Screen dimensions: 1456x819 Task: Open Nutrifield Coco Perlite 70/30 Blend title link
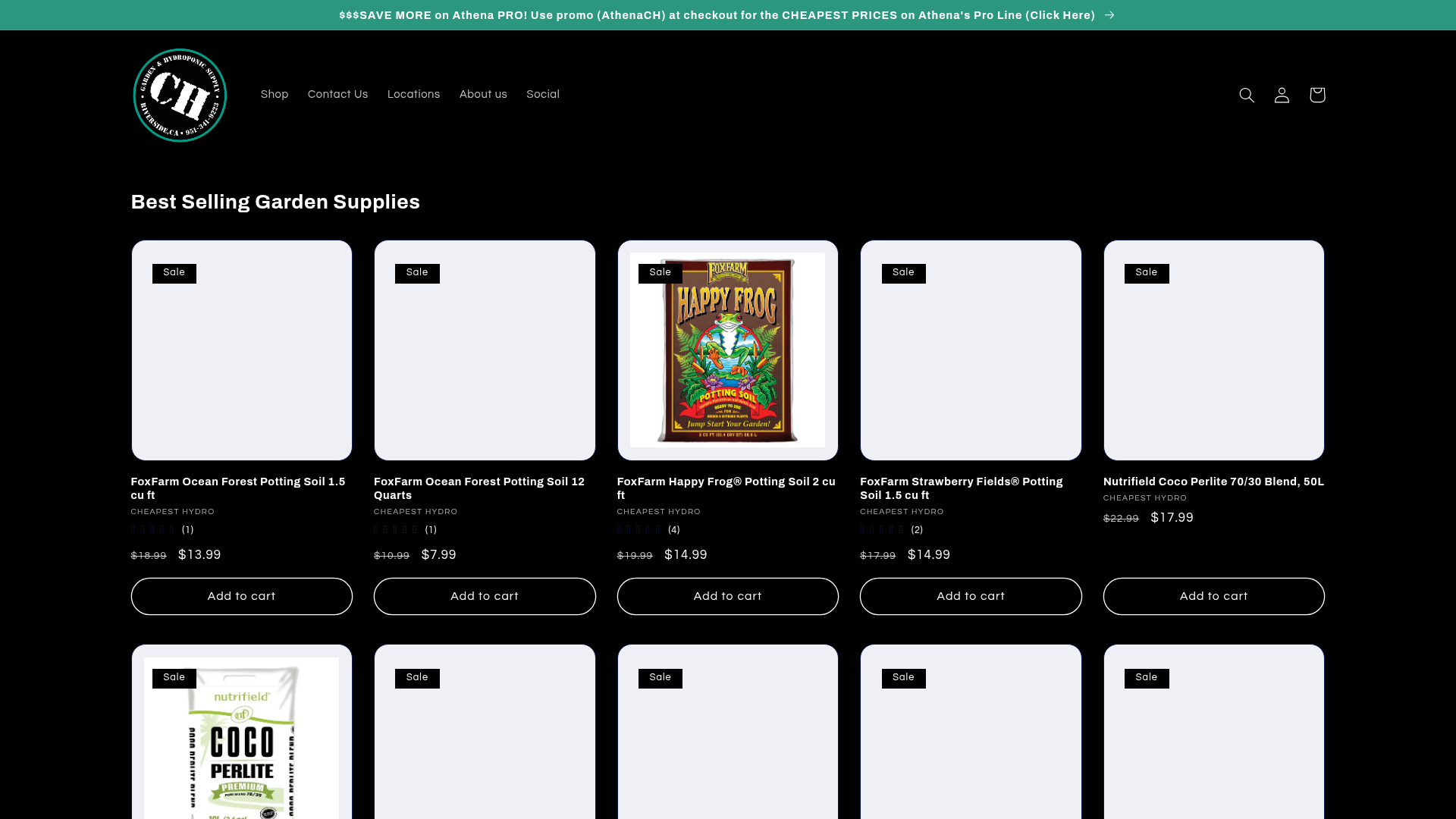(x=1214, y=482)
